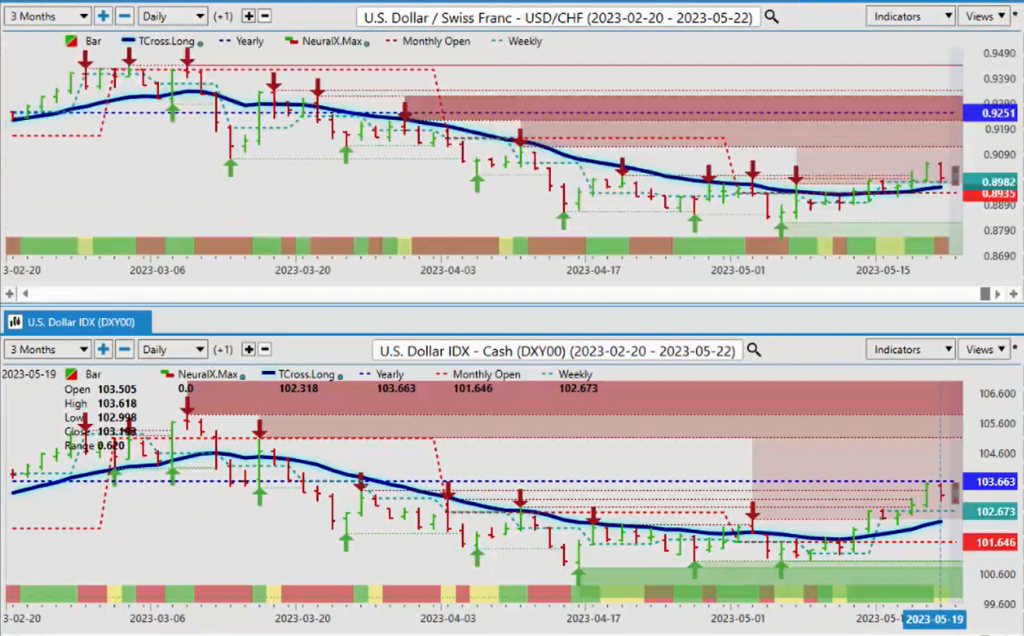The image size is (1024, 636).
Task: Zoom out with blue minus on DXY00 chart
Action: click(124, 349)
